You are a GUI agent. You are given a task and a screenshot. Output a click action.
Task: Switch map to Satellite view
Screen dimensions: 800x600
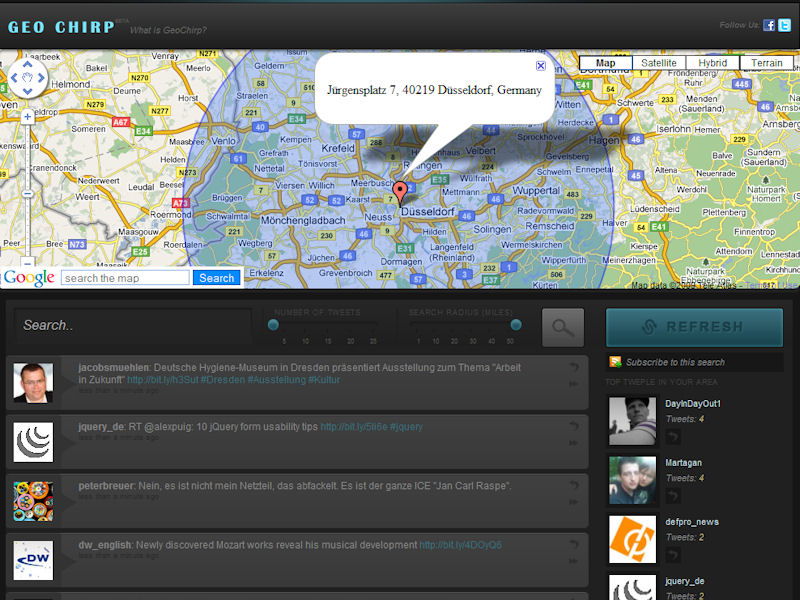(659, 63)
